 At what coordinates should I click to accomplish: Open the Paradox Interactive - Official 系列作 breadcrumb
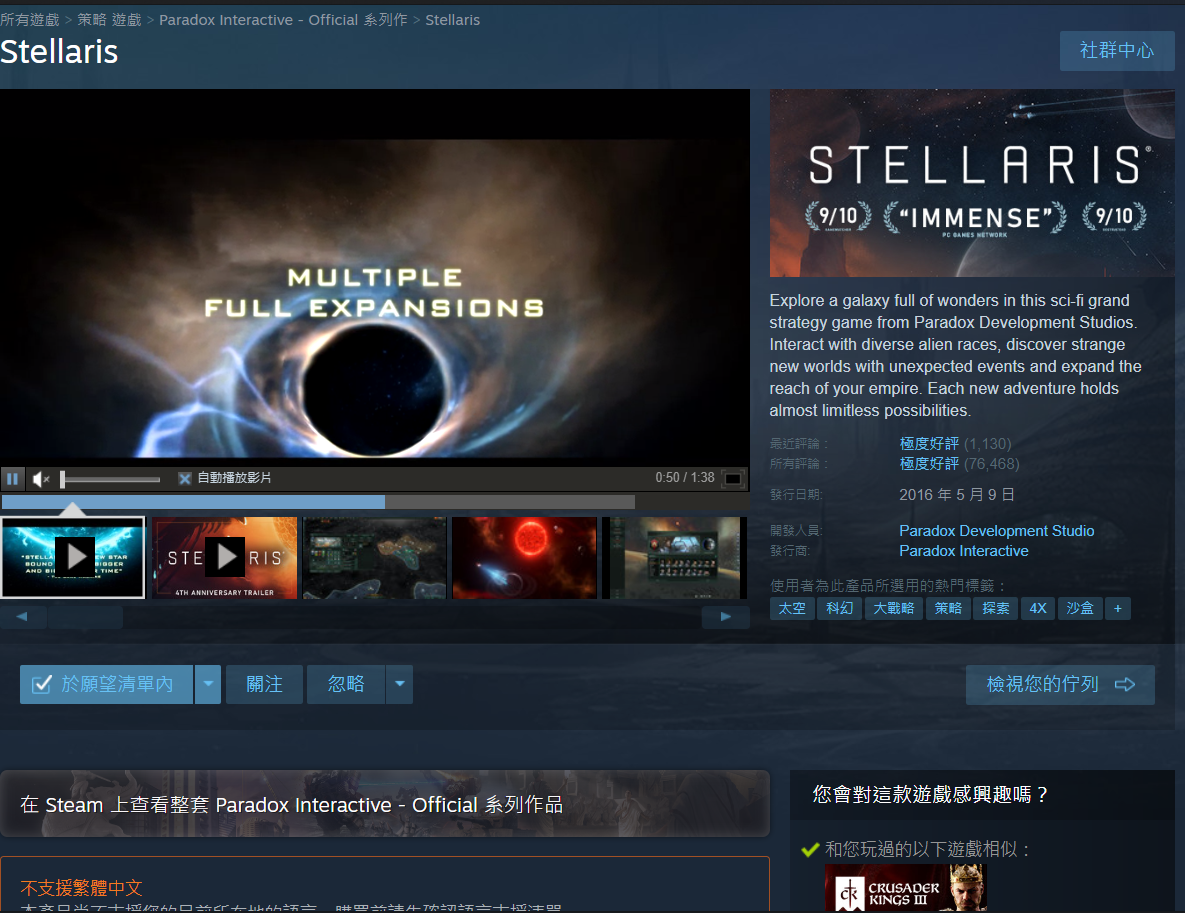click(283, 20)
